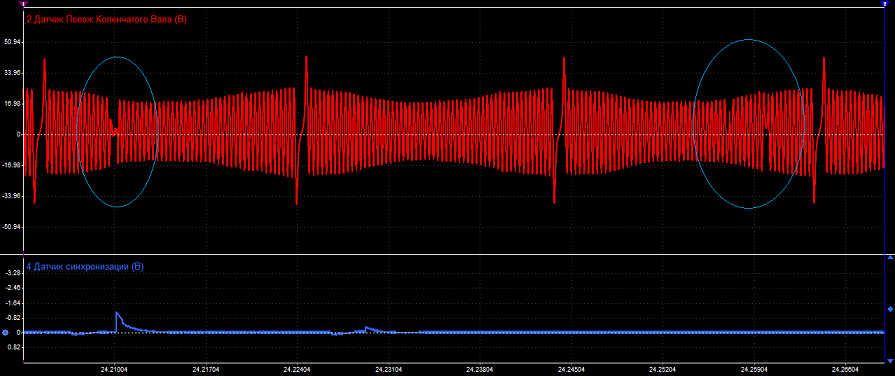
Task: Select the blue zero-level dot of channel 4
Action: tap(5, 332)
